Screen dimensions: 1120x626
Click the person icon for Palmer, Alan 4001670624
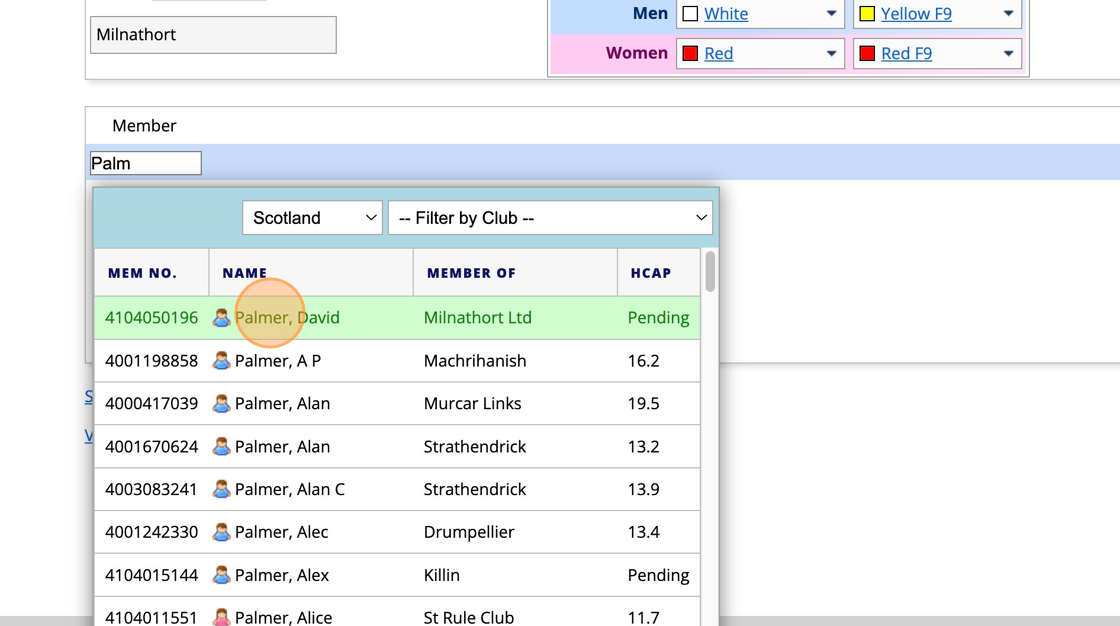point(221,447)
